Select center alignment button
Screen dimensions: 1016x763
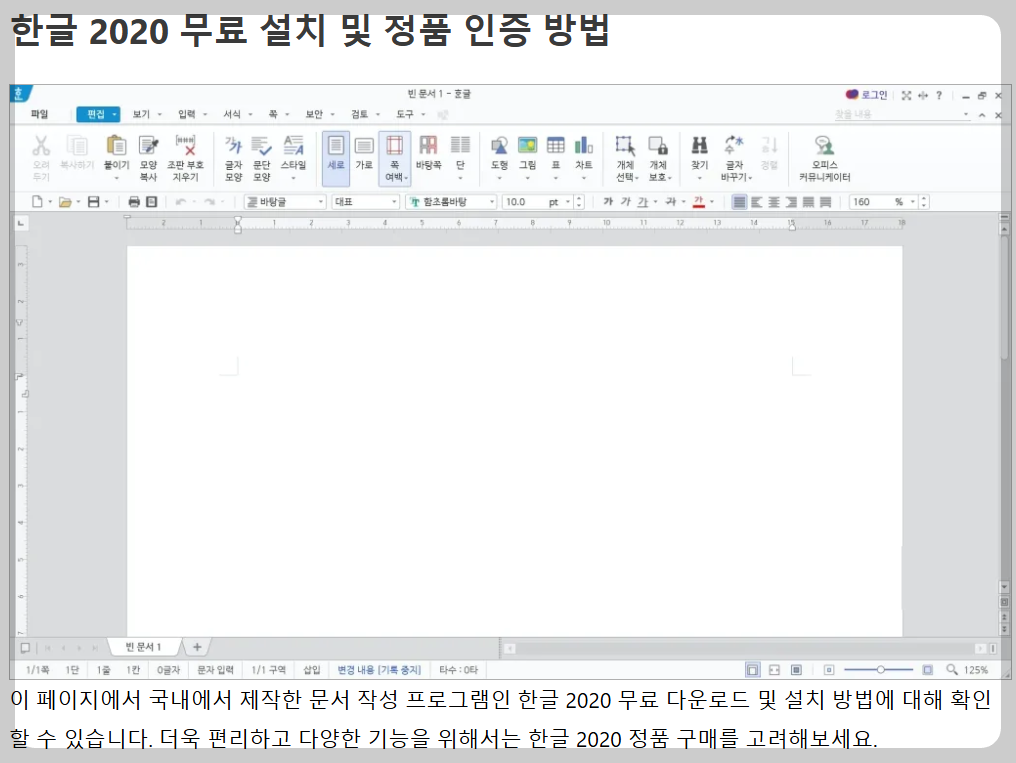pyautogui.click(x=774, y=202)
